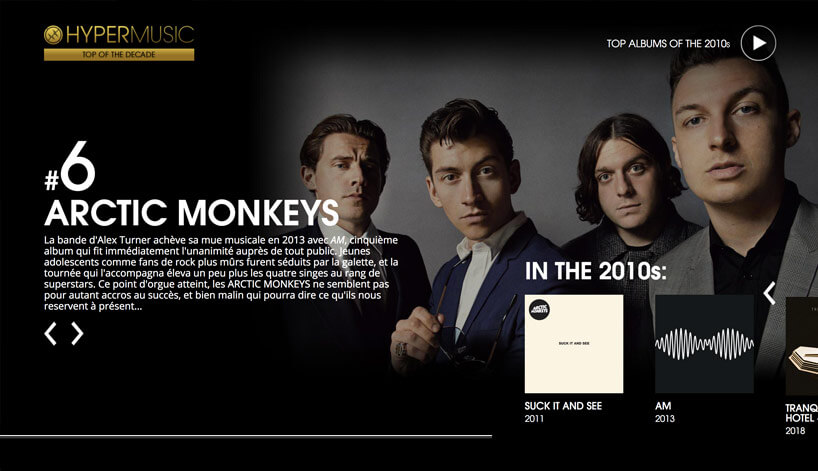
Task: Click the French description paragraph
Action: [x=221, y=273]
